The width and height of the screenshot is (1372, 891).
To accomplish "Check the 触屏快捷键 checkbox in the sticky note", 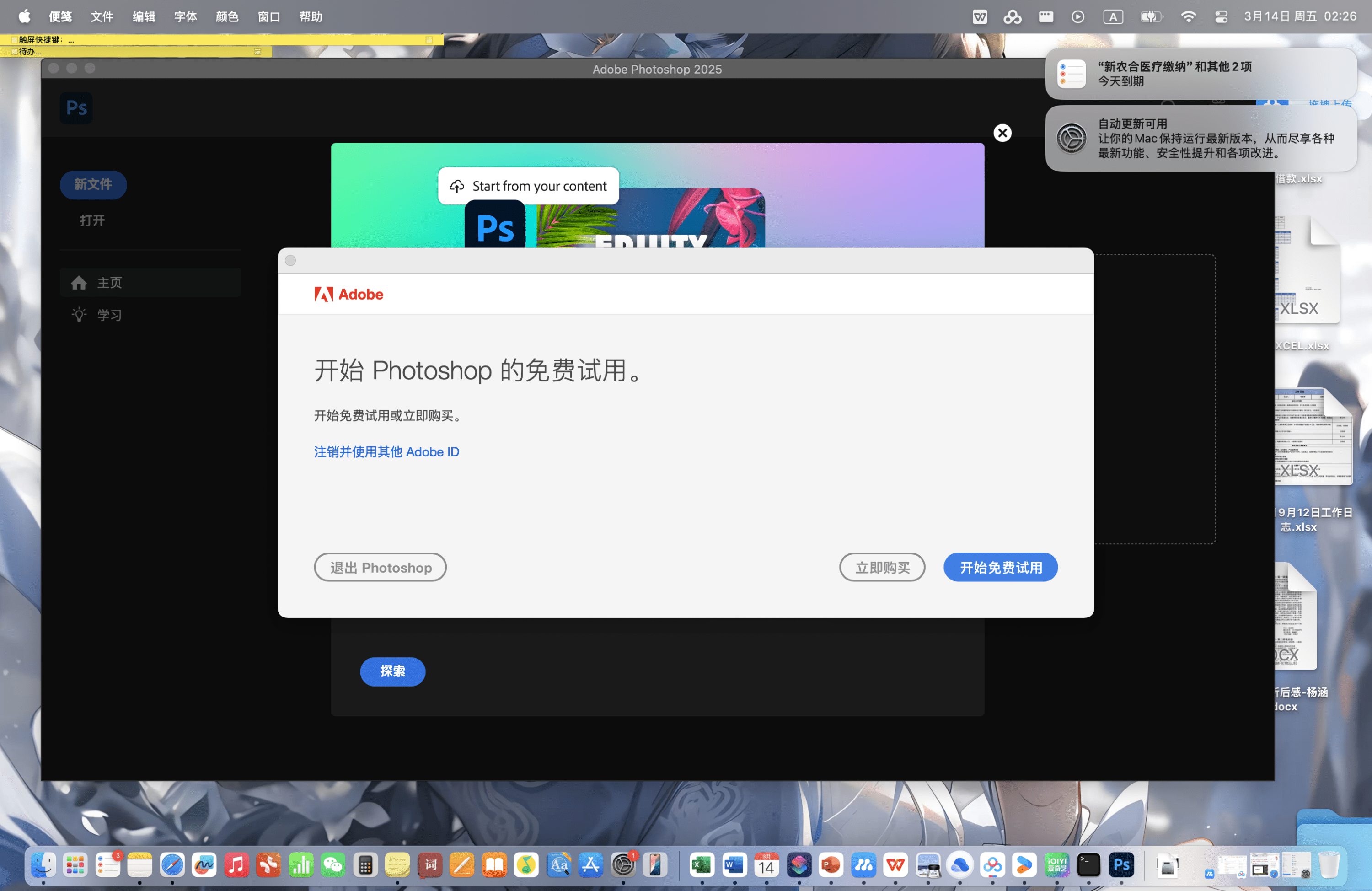I will click(15, 39).
